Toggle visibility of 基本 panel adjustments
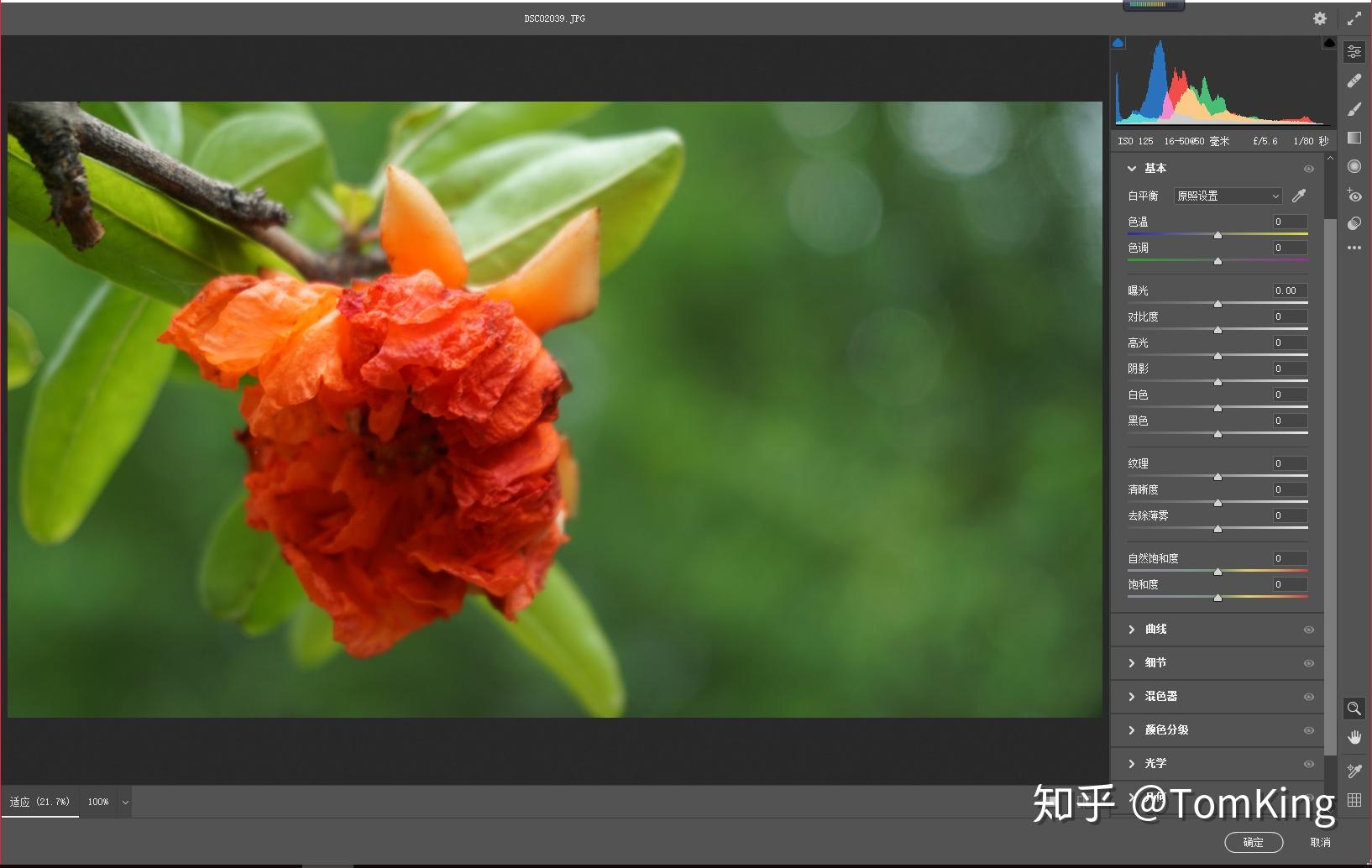Image resolution: width=1372 pixels, height=868 pixels. coord(1308,168)
